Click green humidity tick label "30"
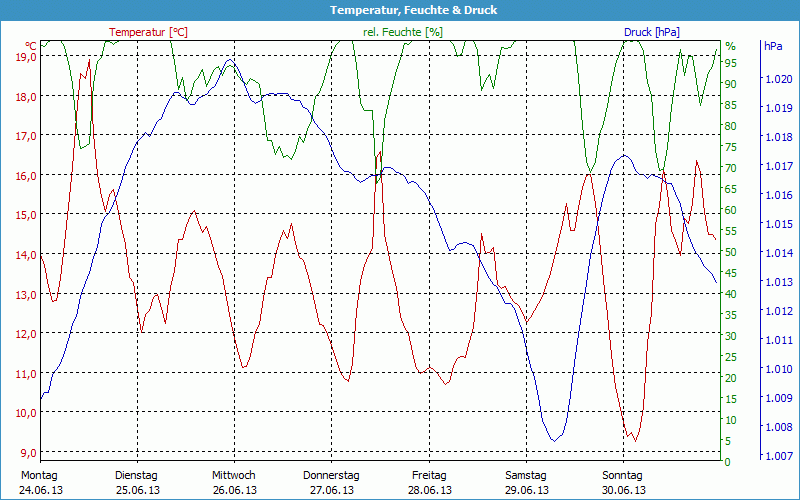800x500 pixels. (731, 337)
